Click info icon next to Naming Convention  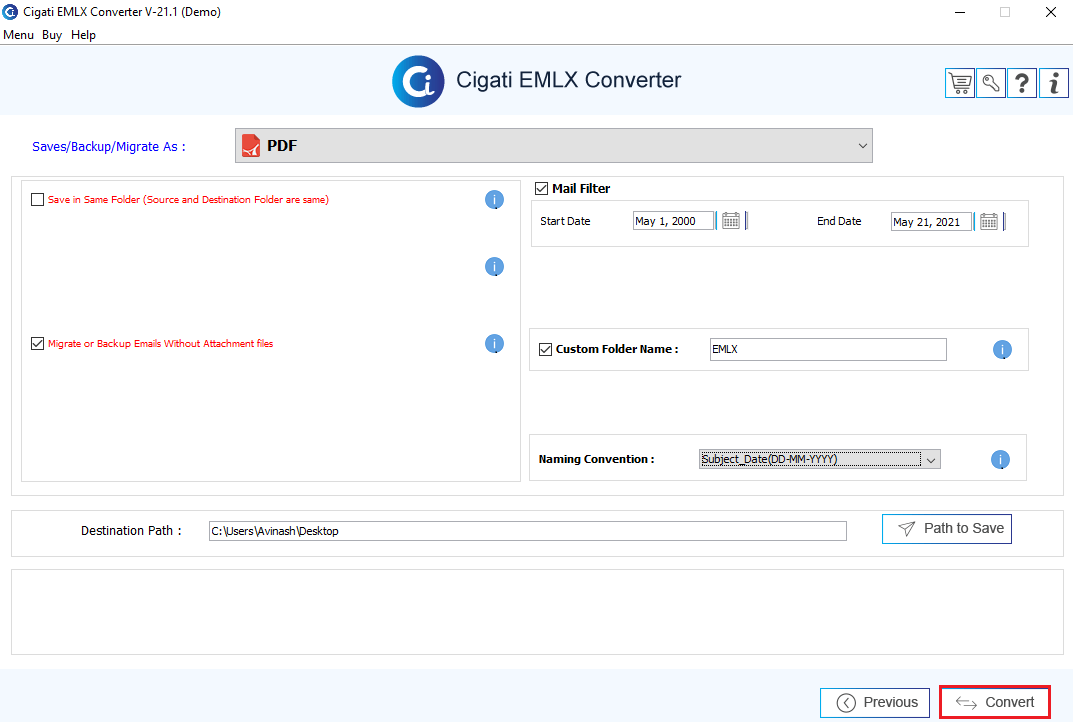coord(1000,459)
